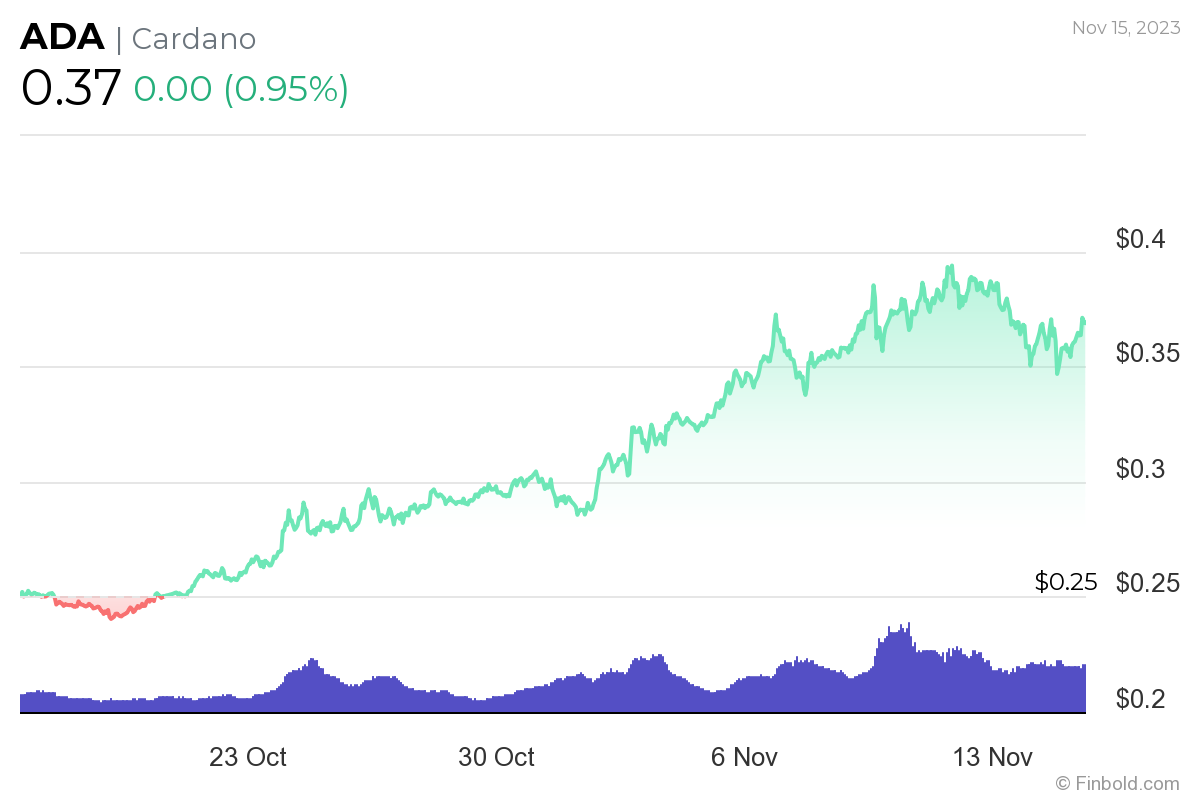
Task: Click the Nov 15, 2023 date stamp
Action: point(1125,28)
